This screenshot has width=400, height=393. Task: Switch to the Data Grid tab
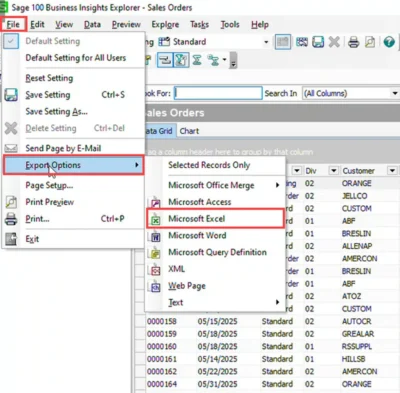(x=160, y=131)
